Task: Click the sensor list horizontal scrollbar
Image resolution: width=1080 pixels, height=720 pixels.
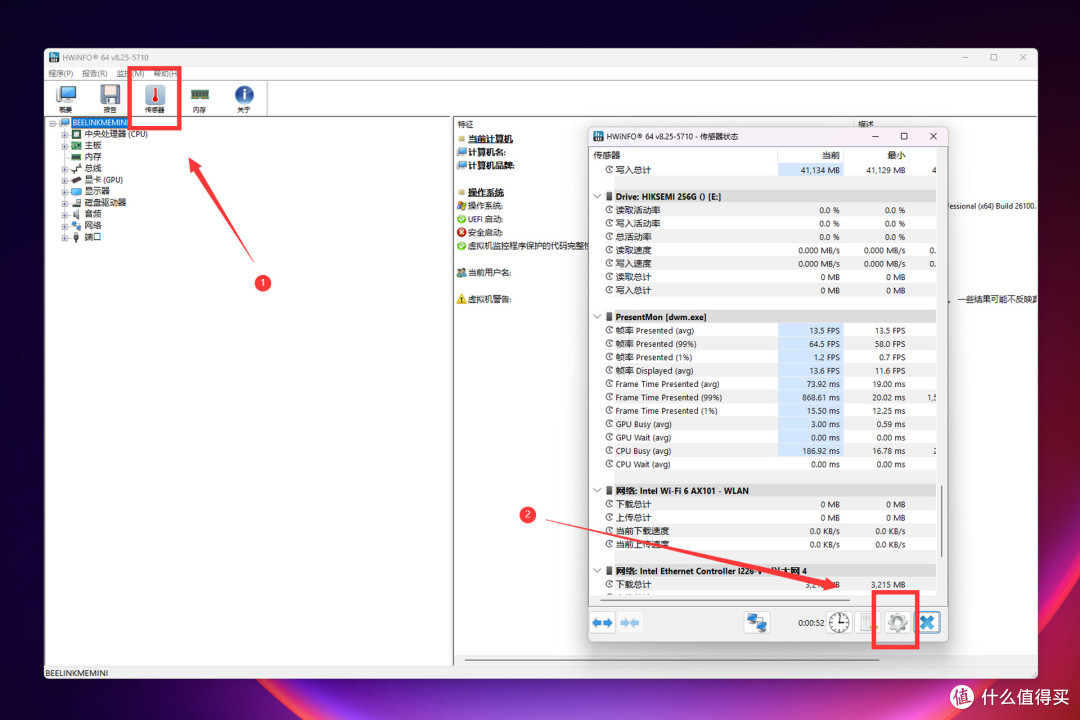Action: [725, 600]
